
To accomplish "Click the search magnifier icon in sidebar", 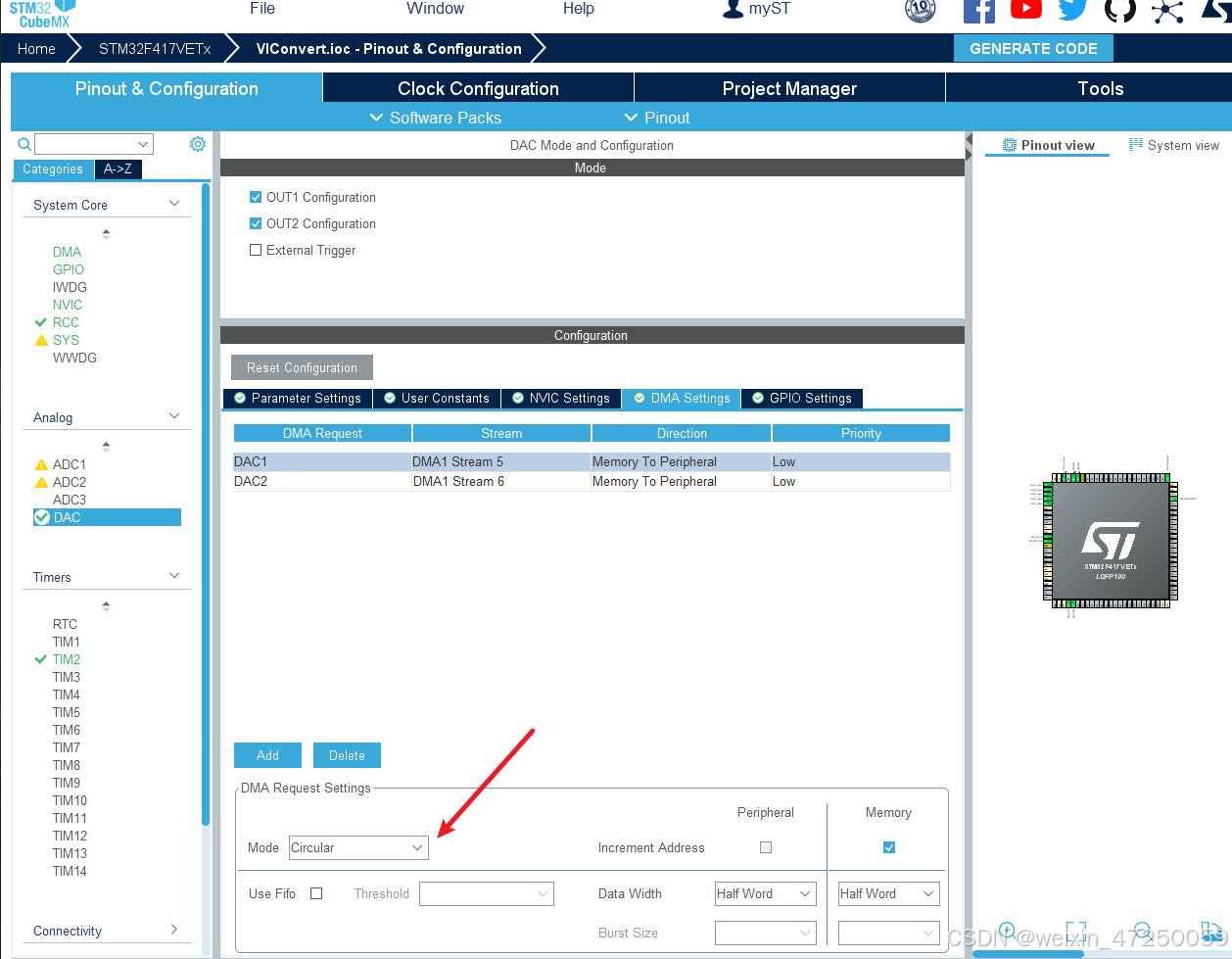I will (x=25, y=144).
